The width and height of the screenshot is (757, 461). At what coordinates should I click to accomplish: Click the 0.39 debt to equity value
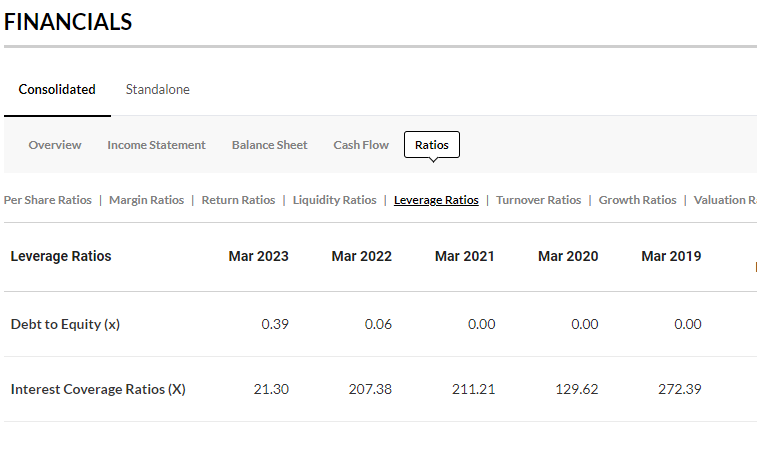pos(274,324)
